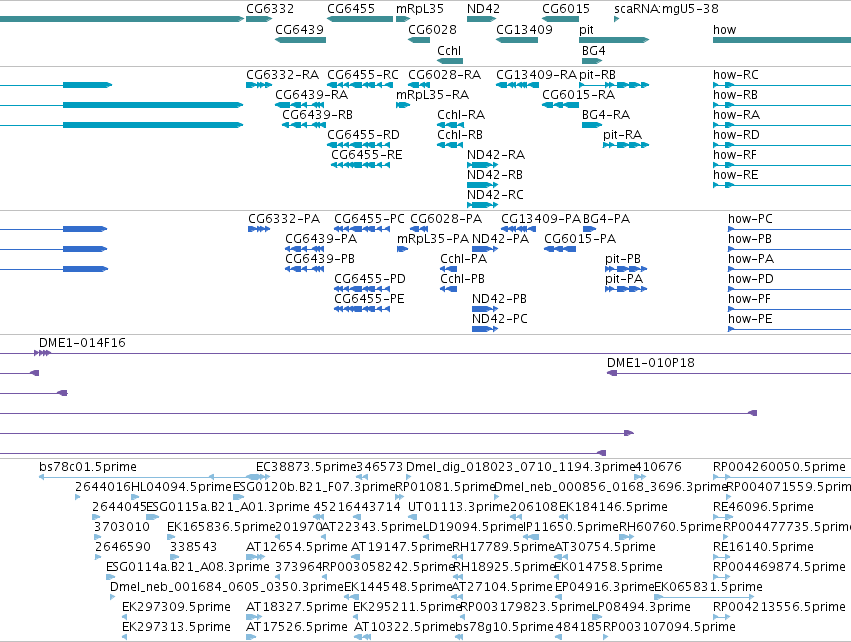Open transcript CG13409-RA
Screen dimensions: 851x642
click(x=536, y=75)
